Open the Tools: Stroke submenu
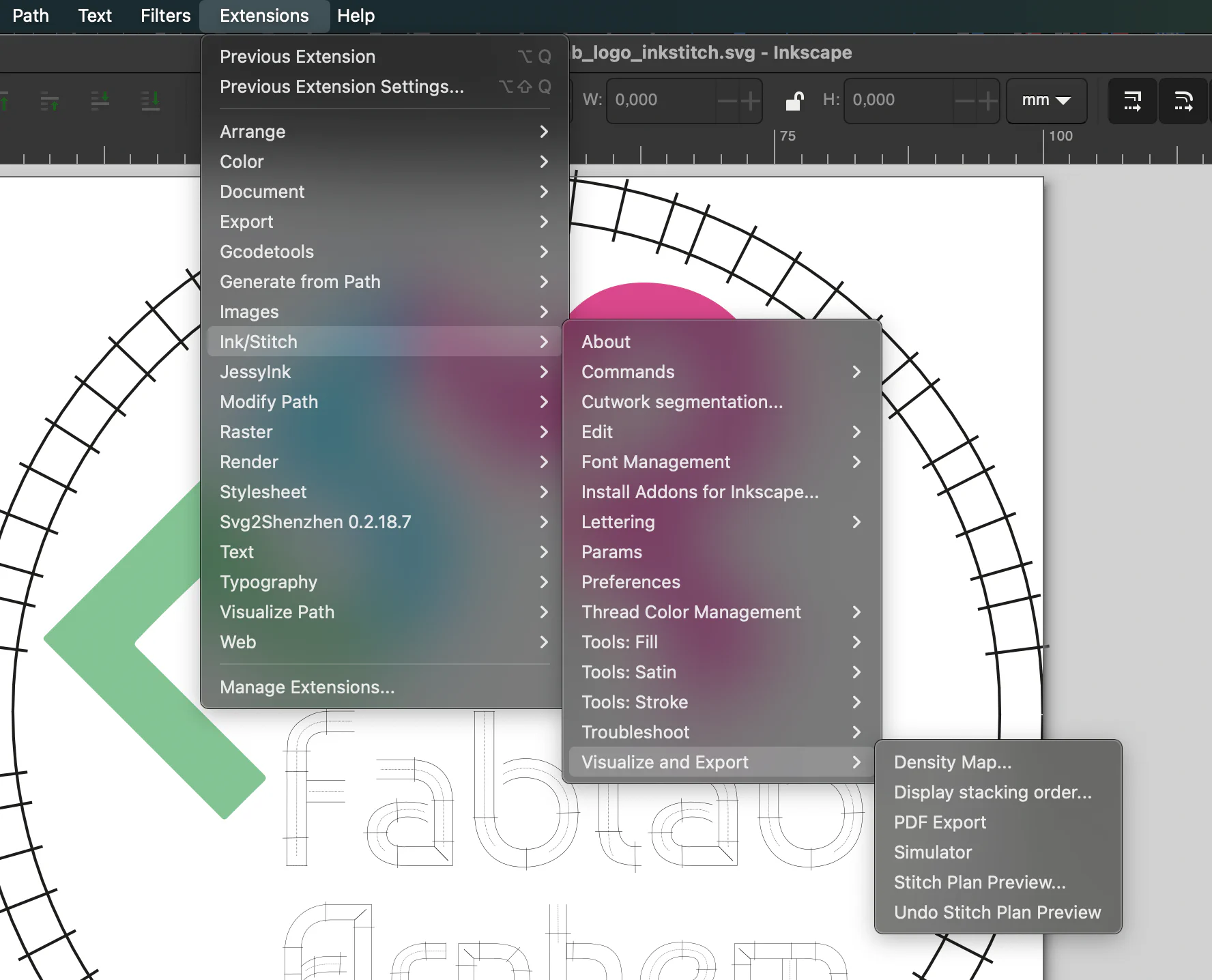Viewport: 1212px width, 980px height. pos(722,702)
